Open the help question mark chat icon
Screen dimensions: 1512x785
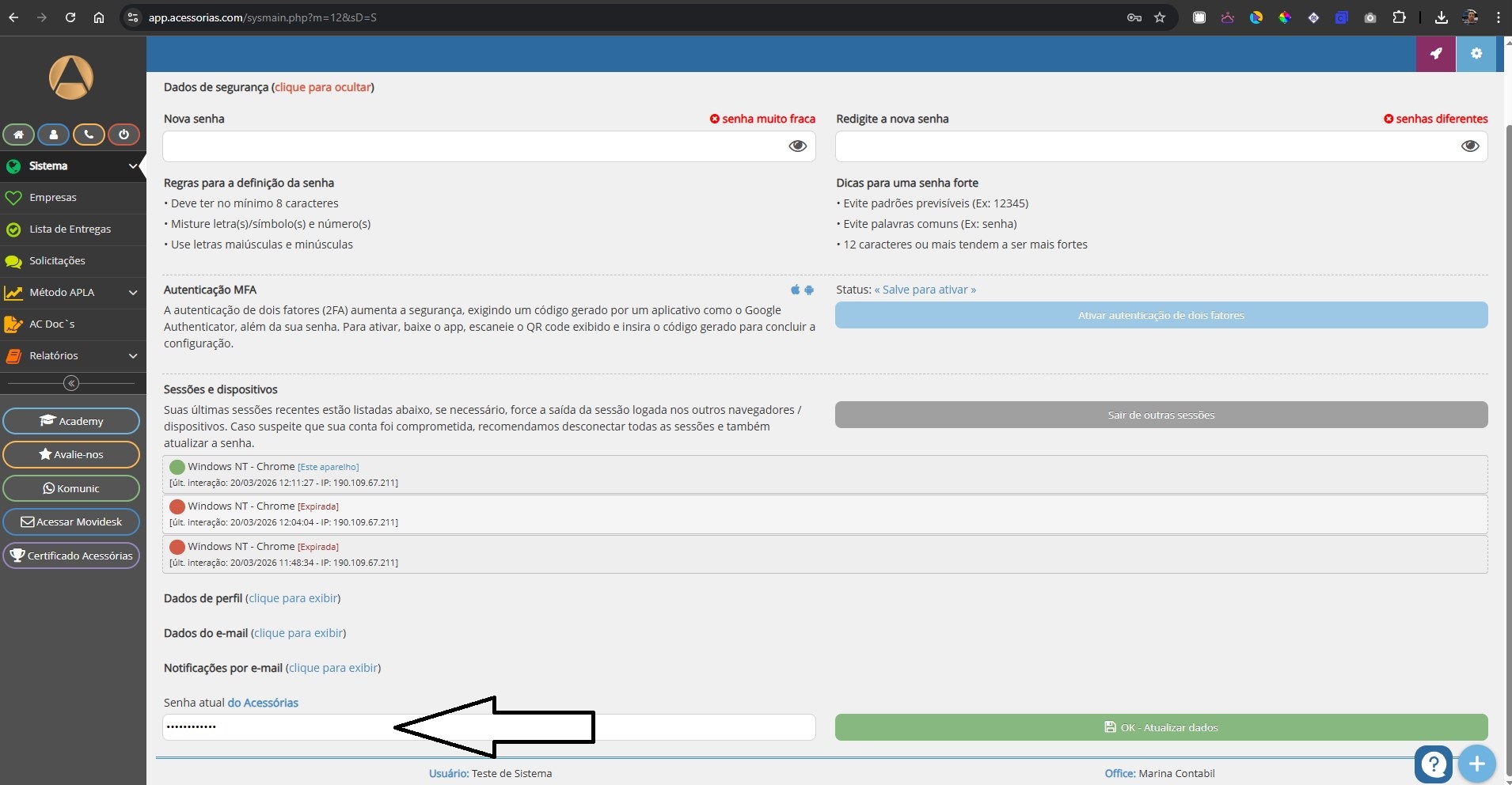pyautogui.click(x=1434, y=764)
